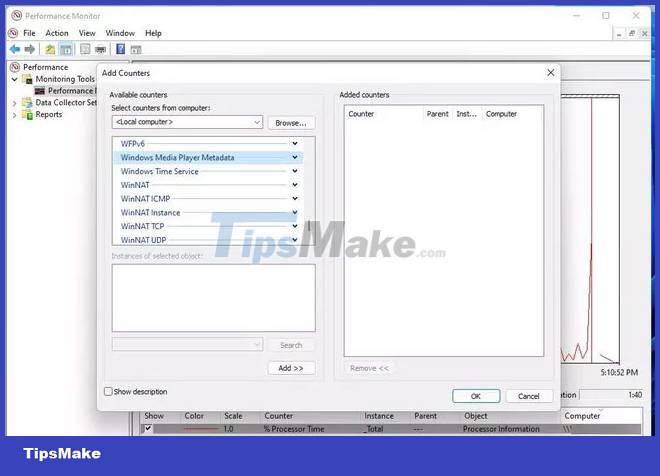Expand the Data Collector Sets node
Image resolution: width=660 pixels, height=476 pixels.
click(15, 103)
